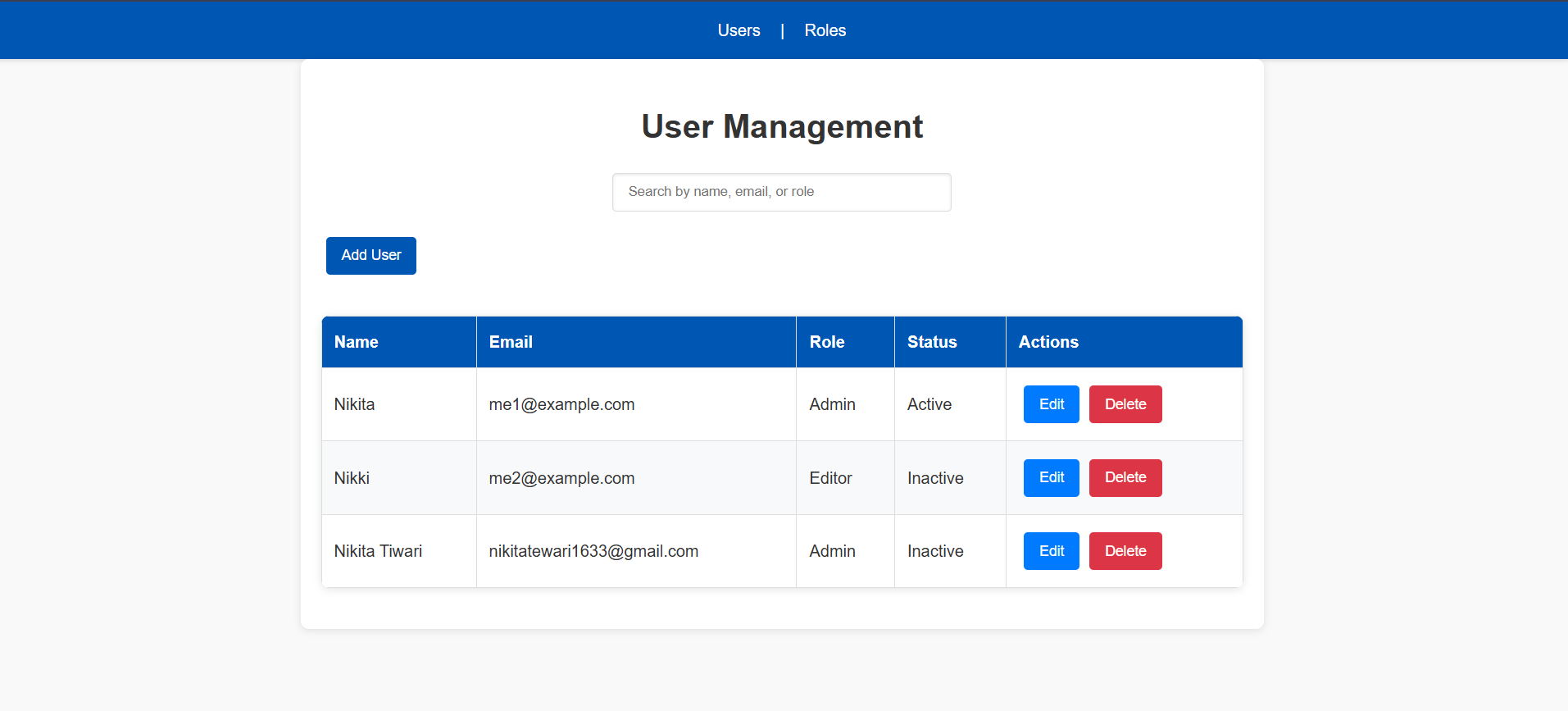Edit the Nikita Tiwari user

[1052, 551]
